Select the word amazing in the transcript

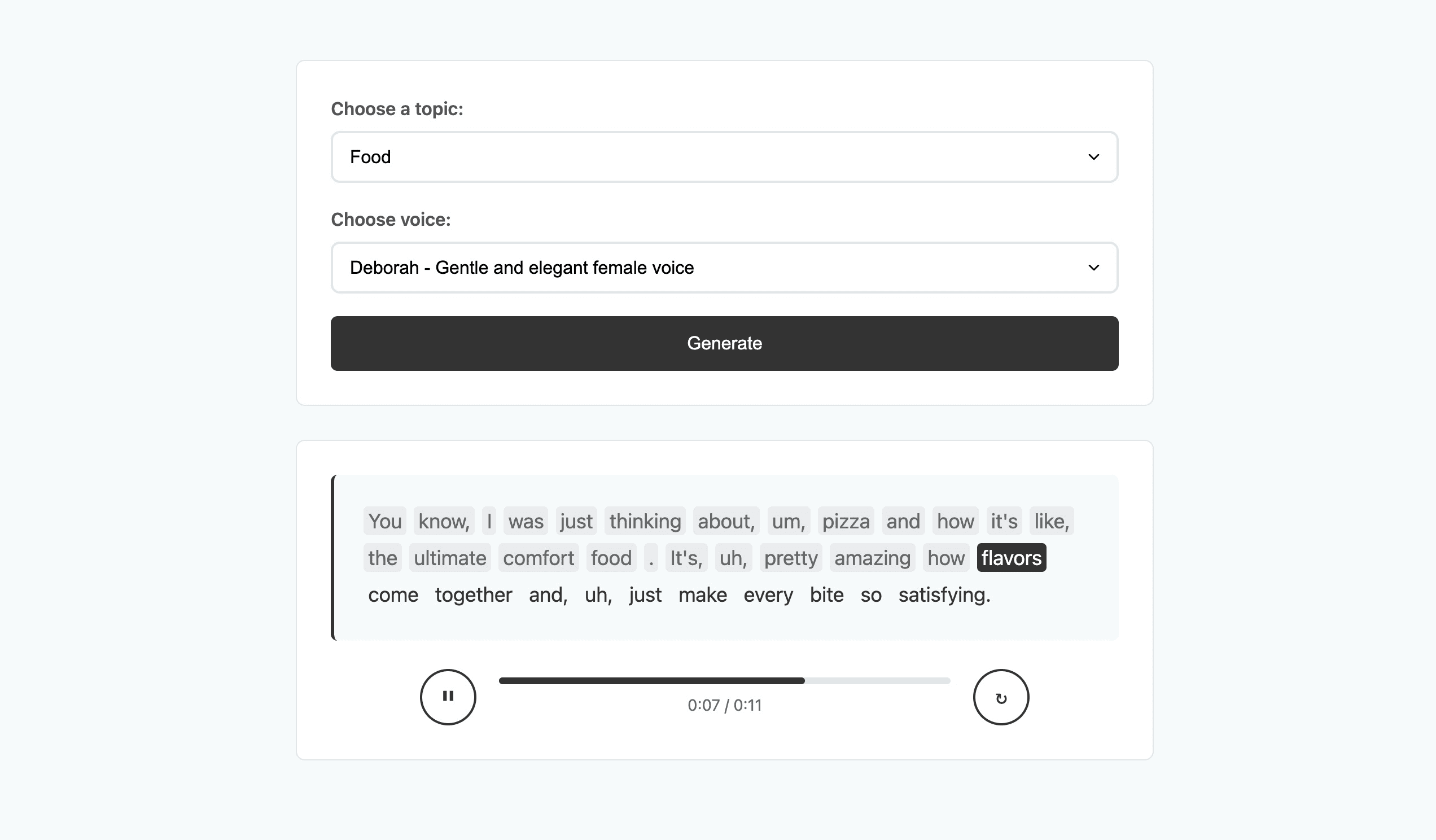tap(872, 558)
